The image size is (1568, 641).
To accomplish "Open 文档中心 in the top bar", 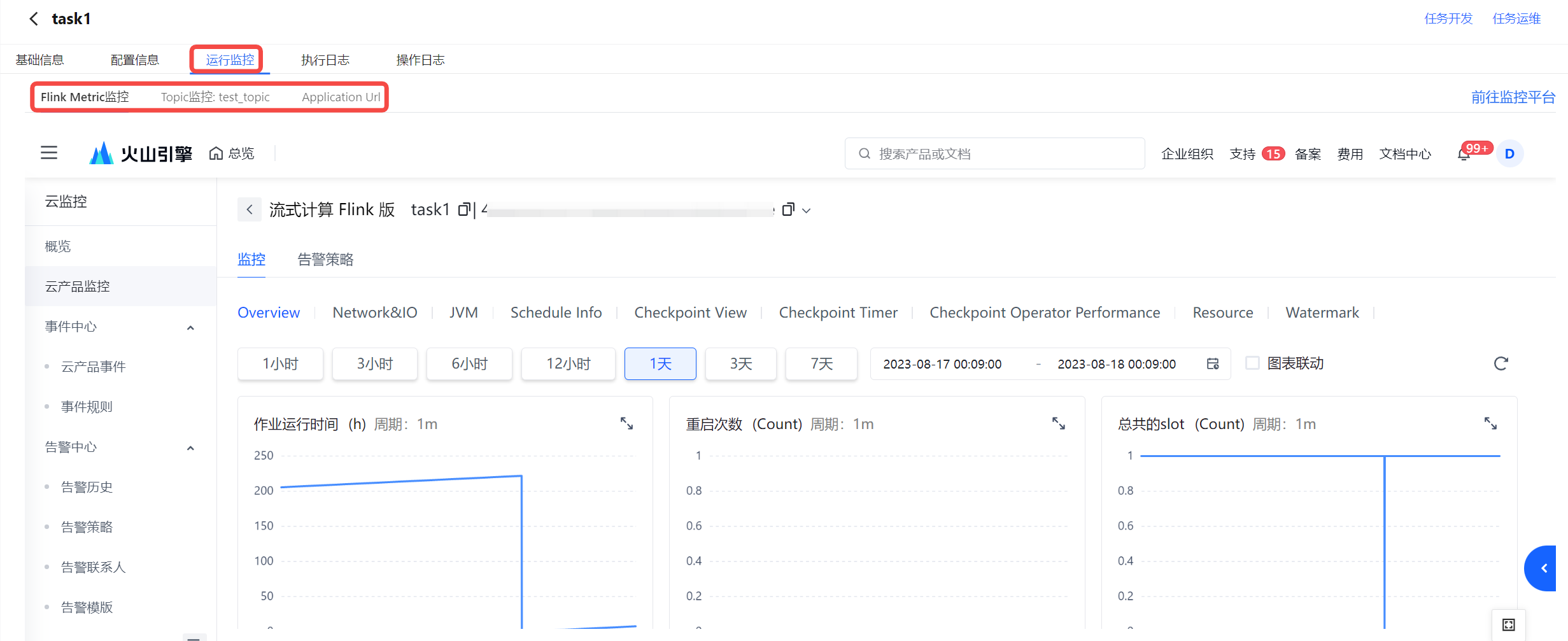I will (x=1405, y=154).
